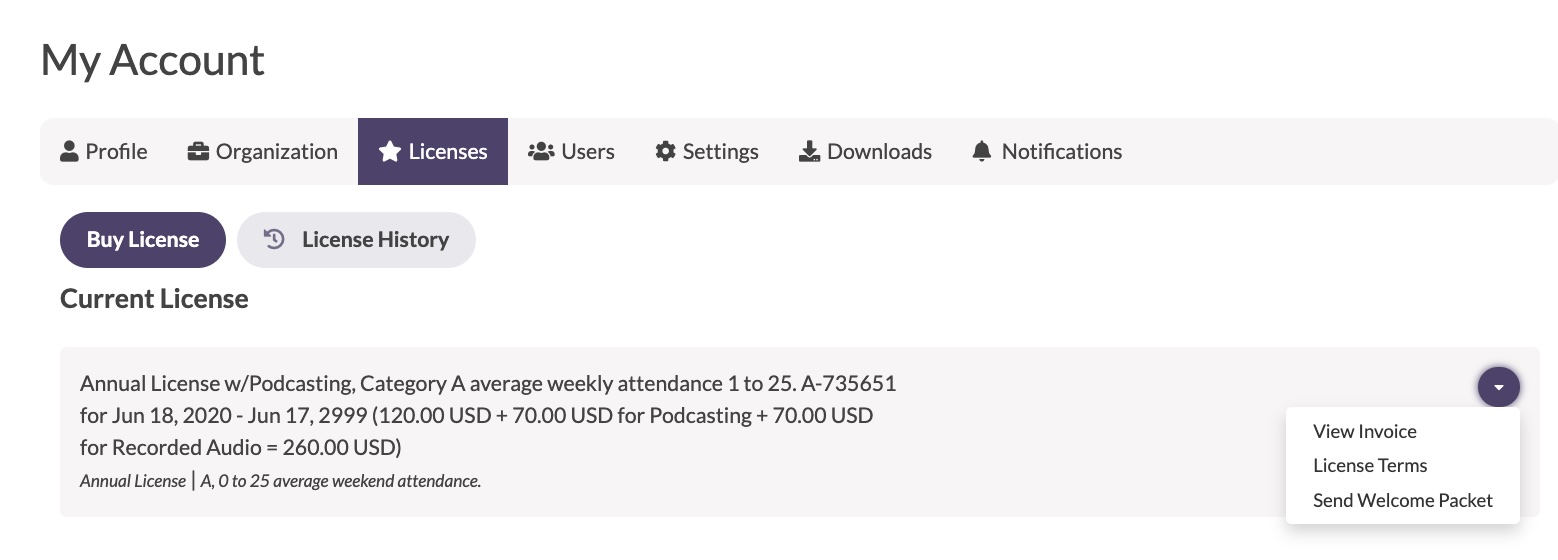This screenshot has width=1558, height=560.
Task: Select the Downloads tab
Action: [865, 151]
